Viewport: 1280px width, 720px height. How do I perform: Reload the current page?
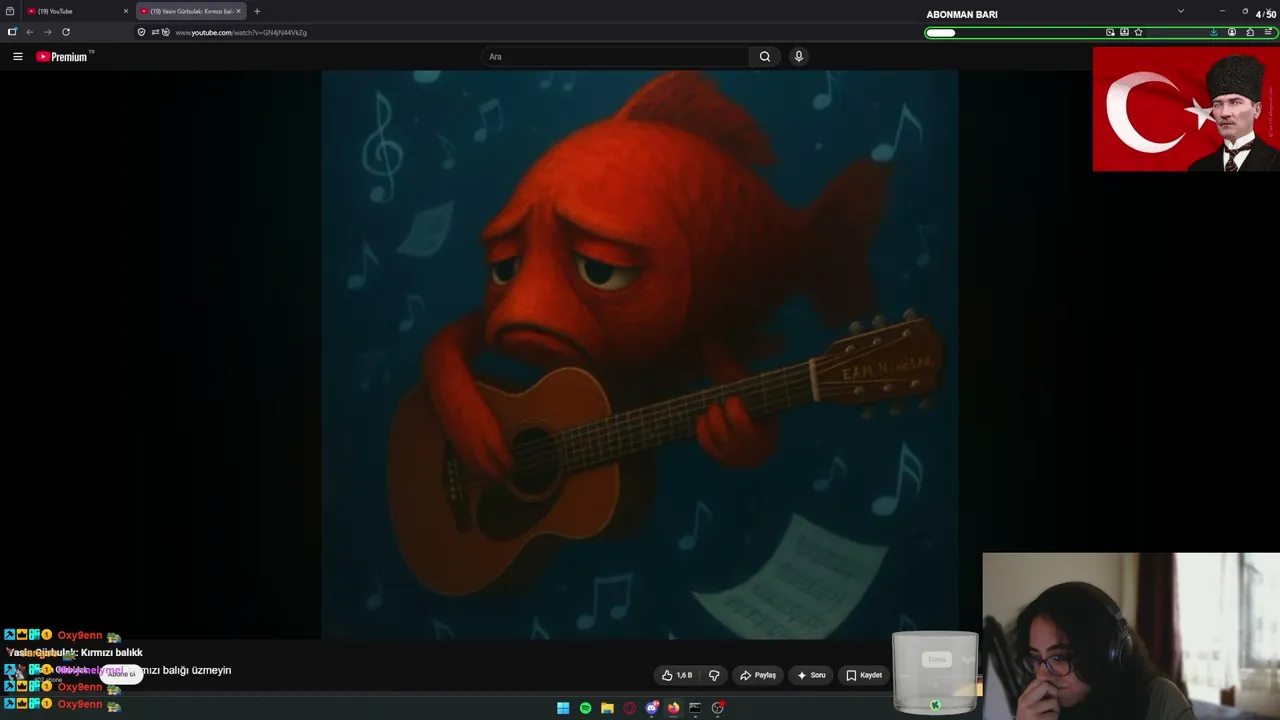pyautogui.click(x=66, y=32)
